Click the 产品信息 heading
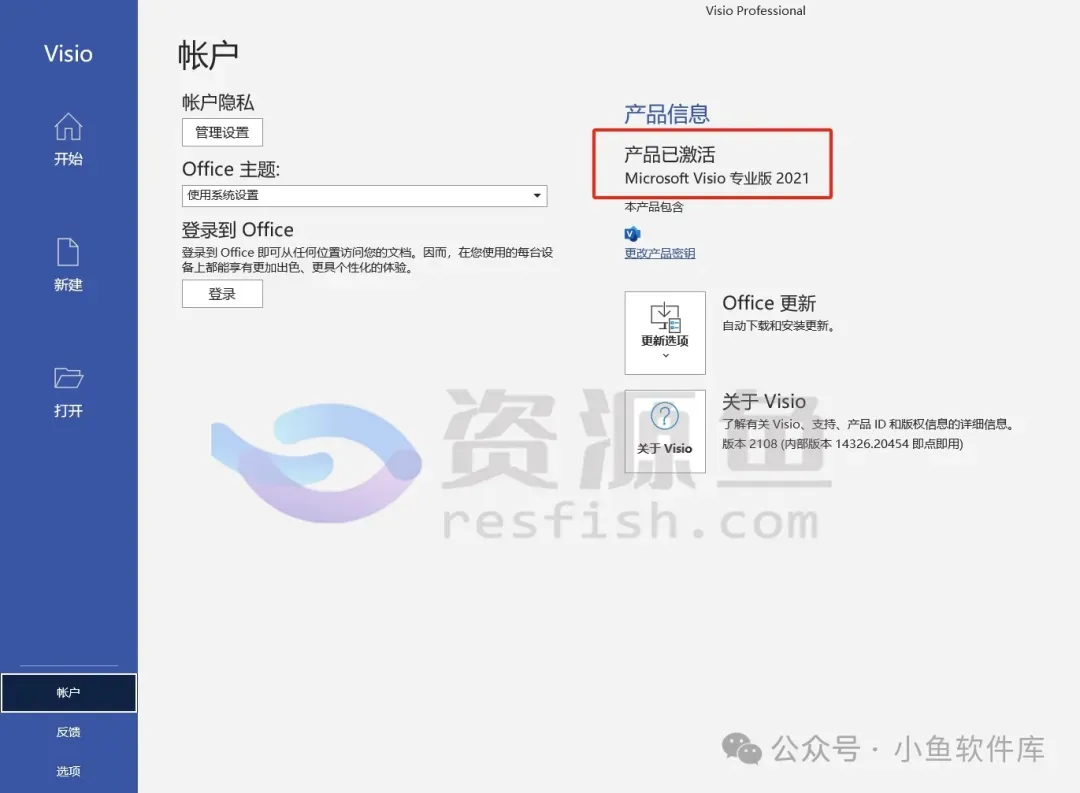The height and width of the screenshot is (793, 1080). (x=666, y=114)
